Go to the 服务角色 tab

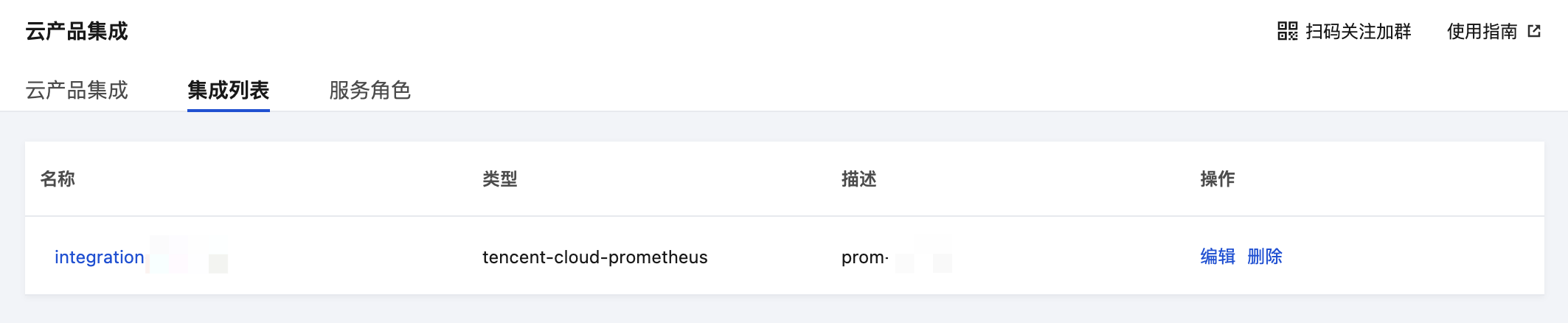point(370,90)
